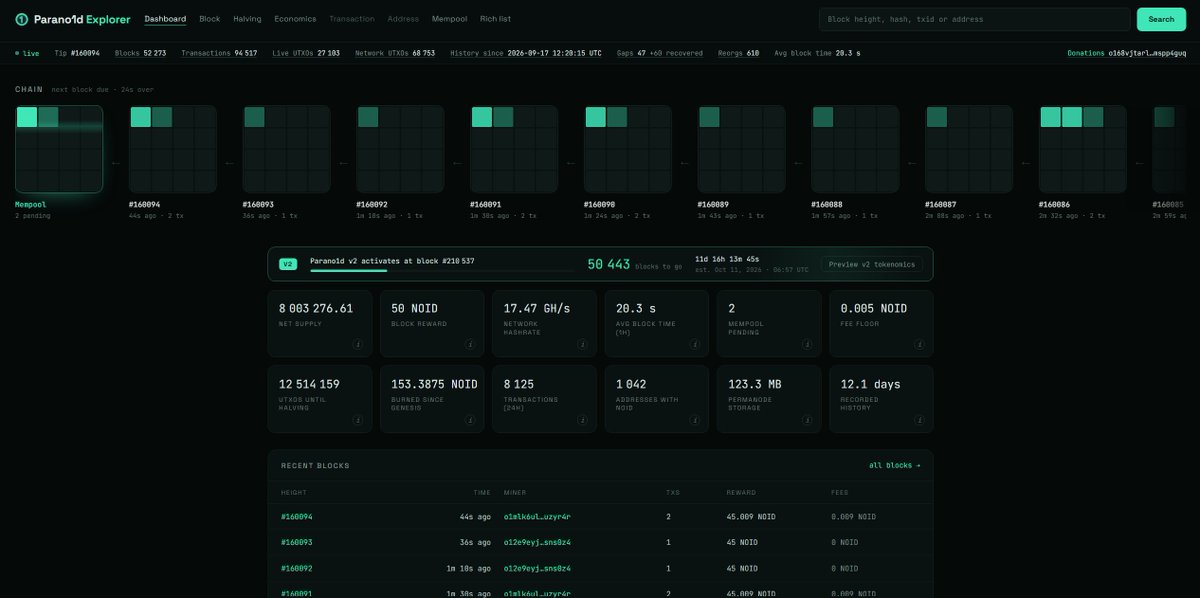Click the Parano1d Explorer logo icon

point(21,19)
